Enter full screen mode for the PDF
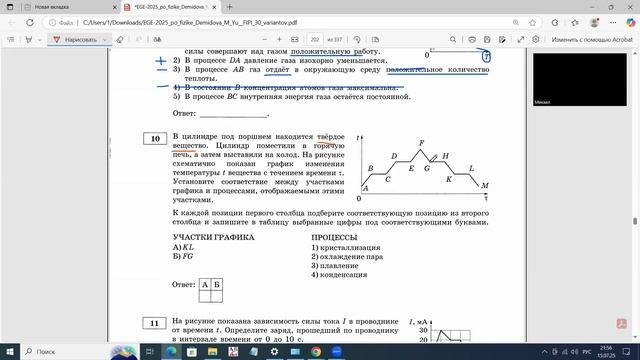The width and height of the screenshot is (640, 360). coord(521,40)
